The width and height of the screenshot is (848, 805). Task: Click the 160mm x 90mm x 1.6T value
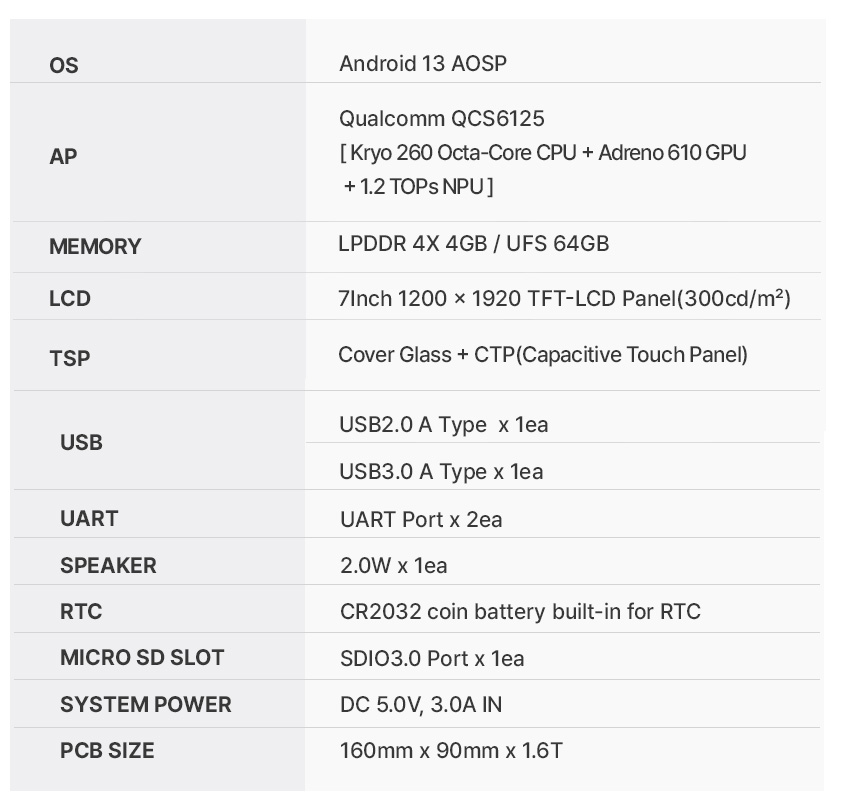[x=452, y=751]
